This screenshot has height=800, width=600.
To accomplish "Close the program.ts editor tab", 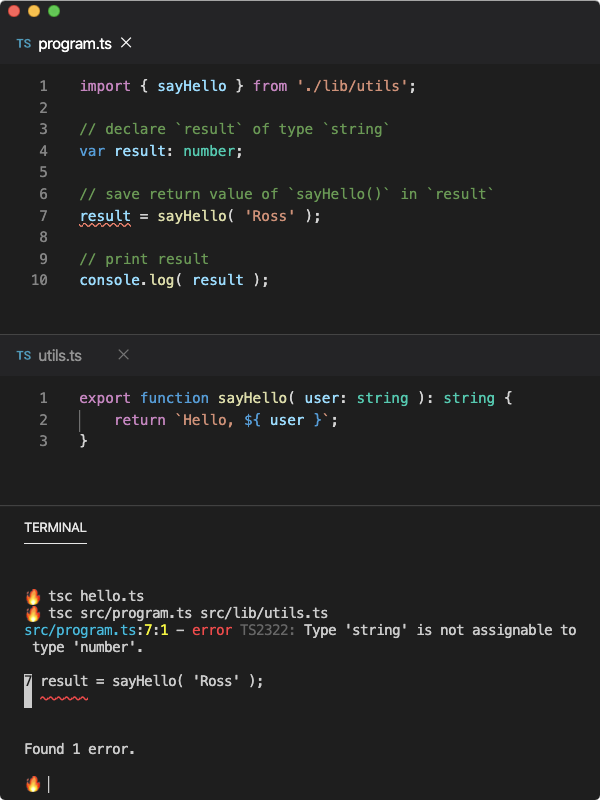I will tap(126, 44).
